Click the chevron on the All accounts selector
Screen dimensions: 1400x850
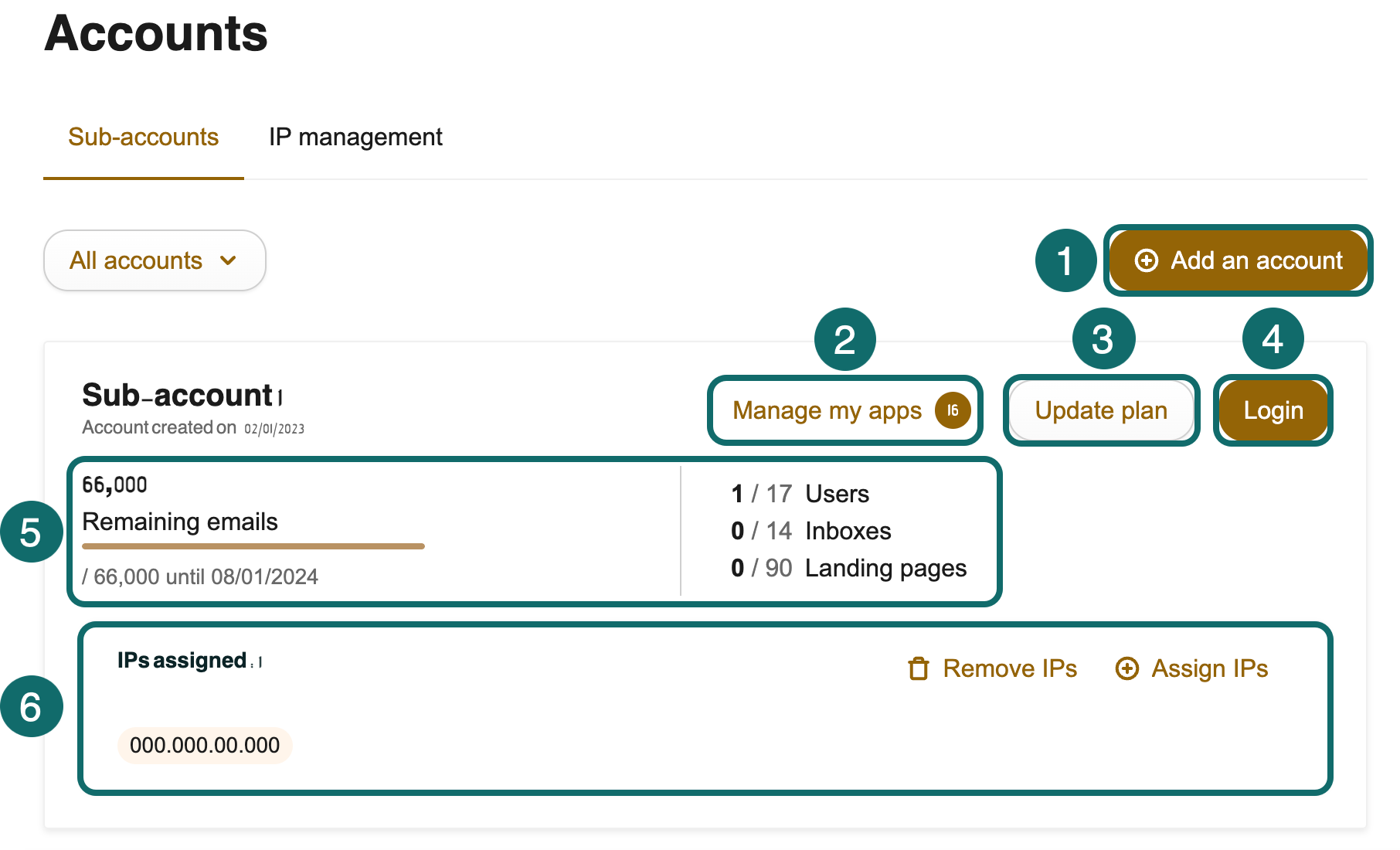point(229,262)
